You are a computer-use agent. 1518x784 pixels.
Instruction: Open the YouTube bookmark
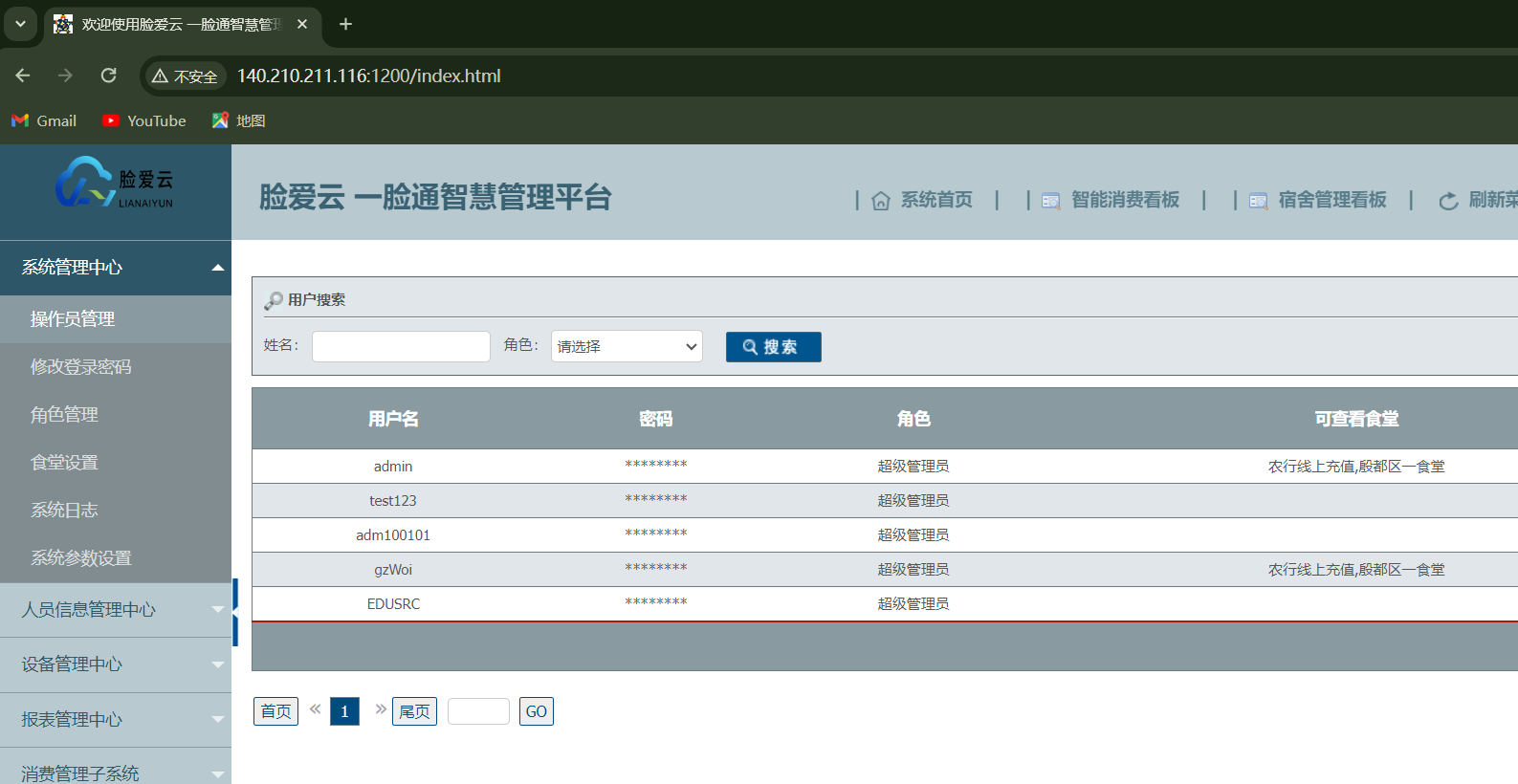[144, 120]
